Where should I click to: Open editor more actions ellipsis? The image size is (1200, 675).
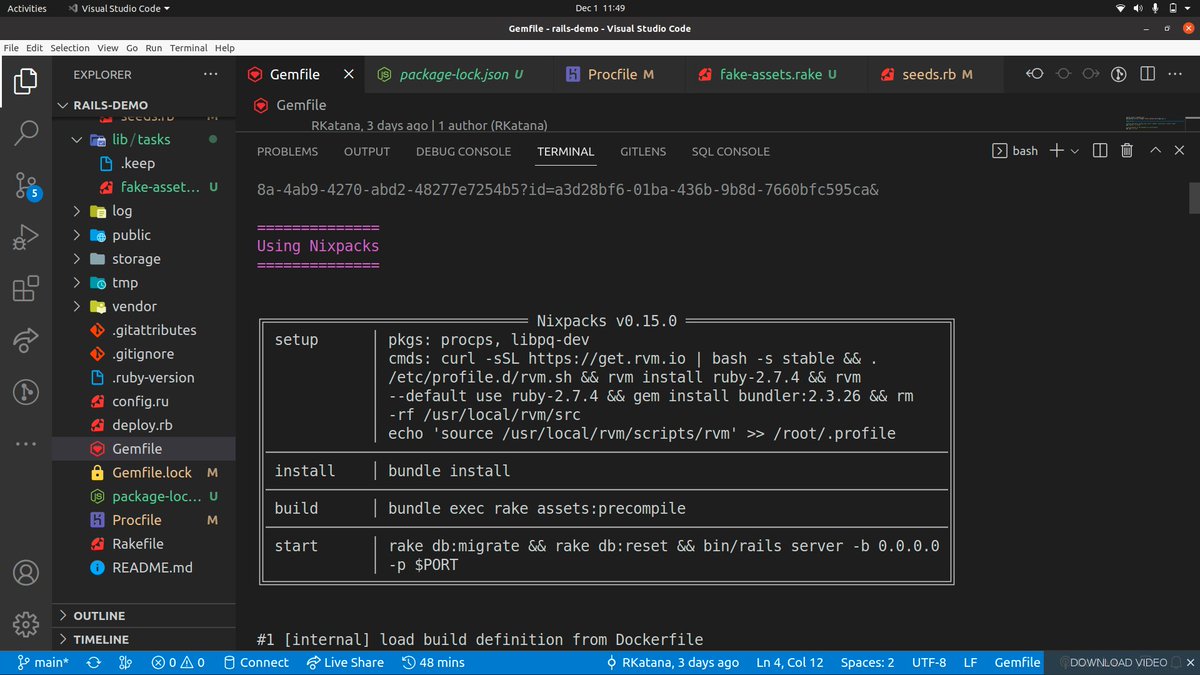[1176, 74]
